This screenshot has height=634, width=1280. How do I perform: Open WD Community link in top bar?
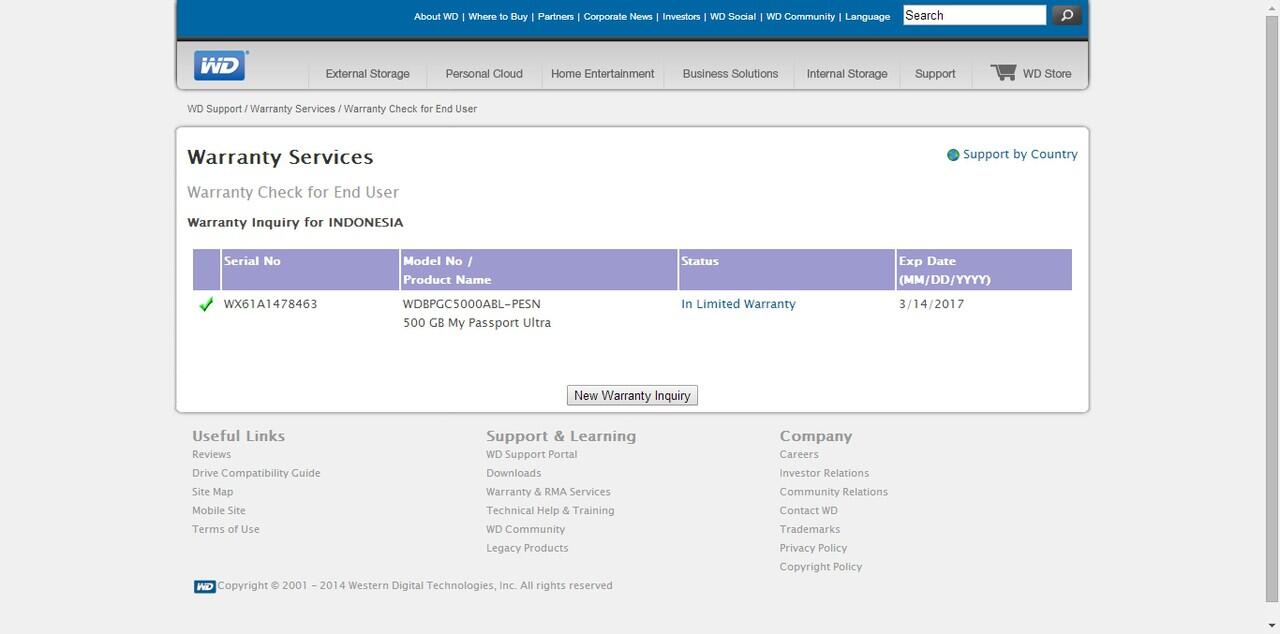click(800, 17)
